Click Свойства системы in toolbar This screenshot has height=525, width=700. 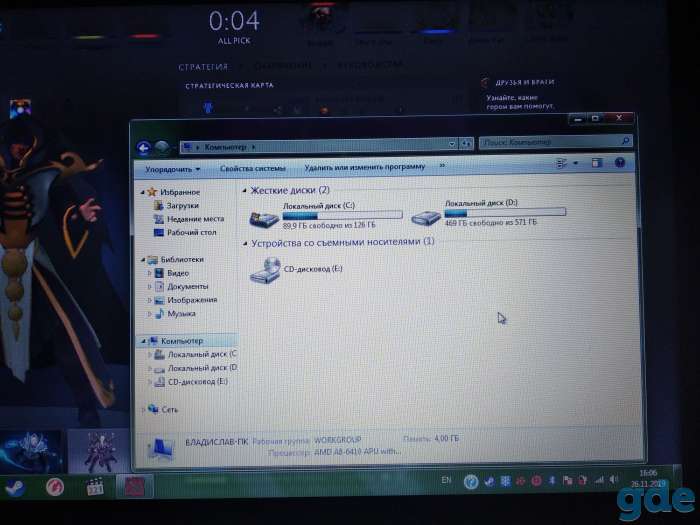tap(253, 168)
